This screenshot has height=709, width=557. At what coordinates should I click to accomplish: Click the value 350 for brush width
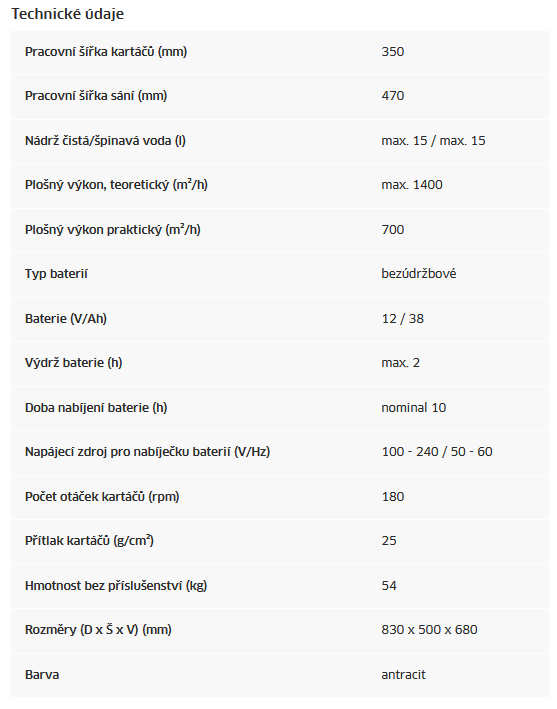tap(392, 52)
